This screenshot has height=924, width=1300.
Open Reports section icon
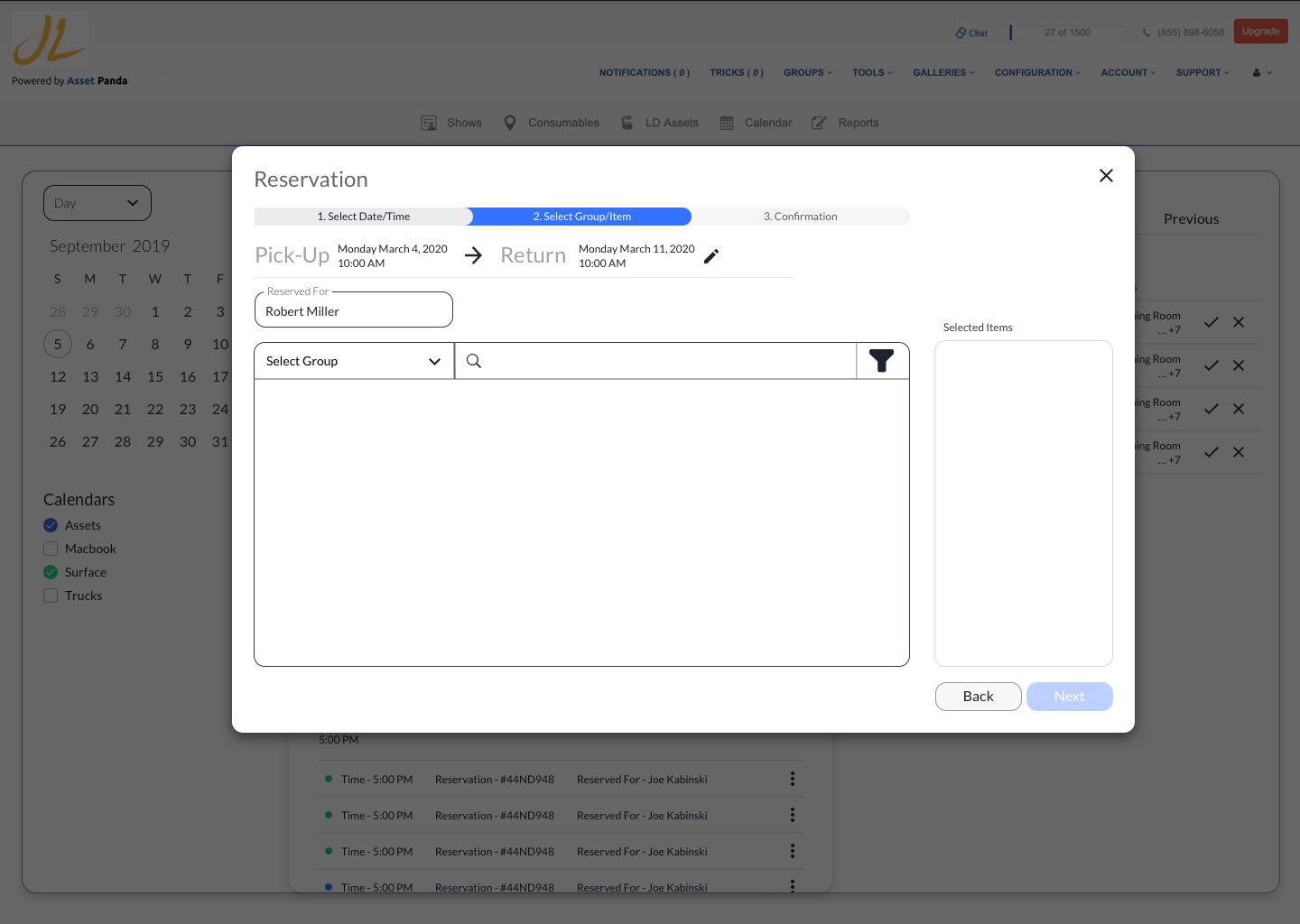point(819,123)
